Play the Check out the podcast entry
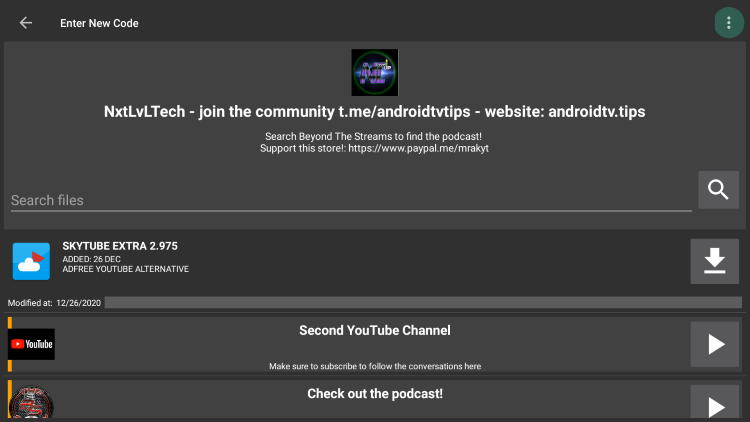Screen dimensions: 750x422 point(714,403)
